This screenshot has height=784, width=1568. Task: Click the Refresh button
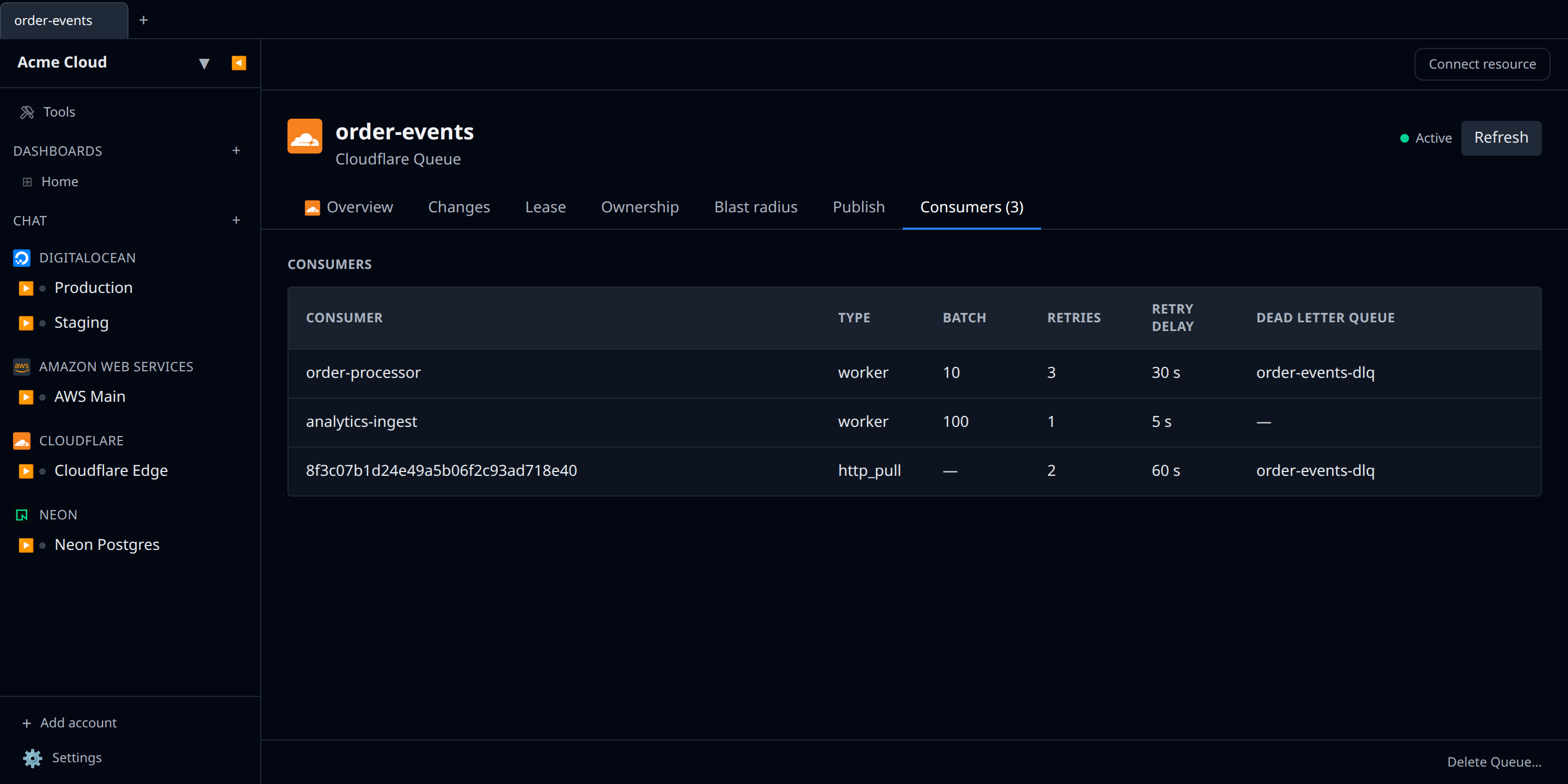coord(1500,138)
